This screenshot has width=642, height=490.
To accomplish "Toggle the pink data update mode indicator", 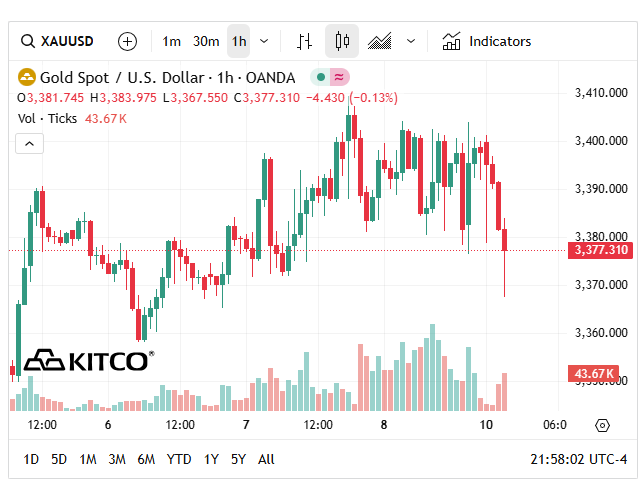I will pos(339,77).
